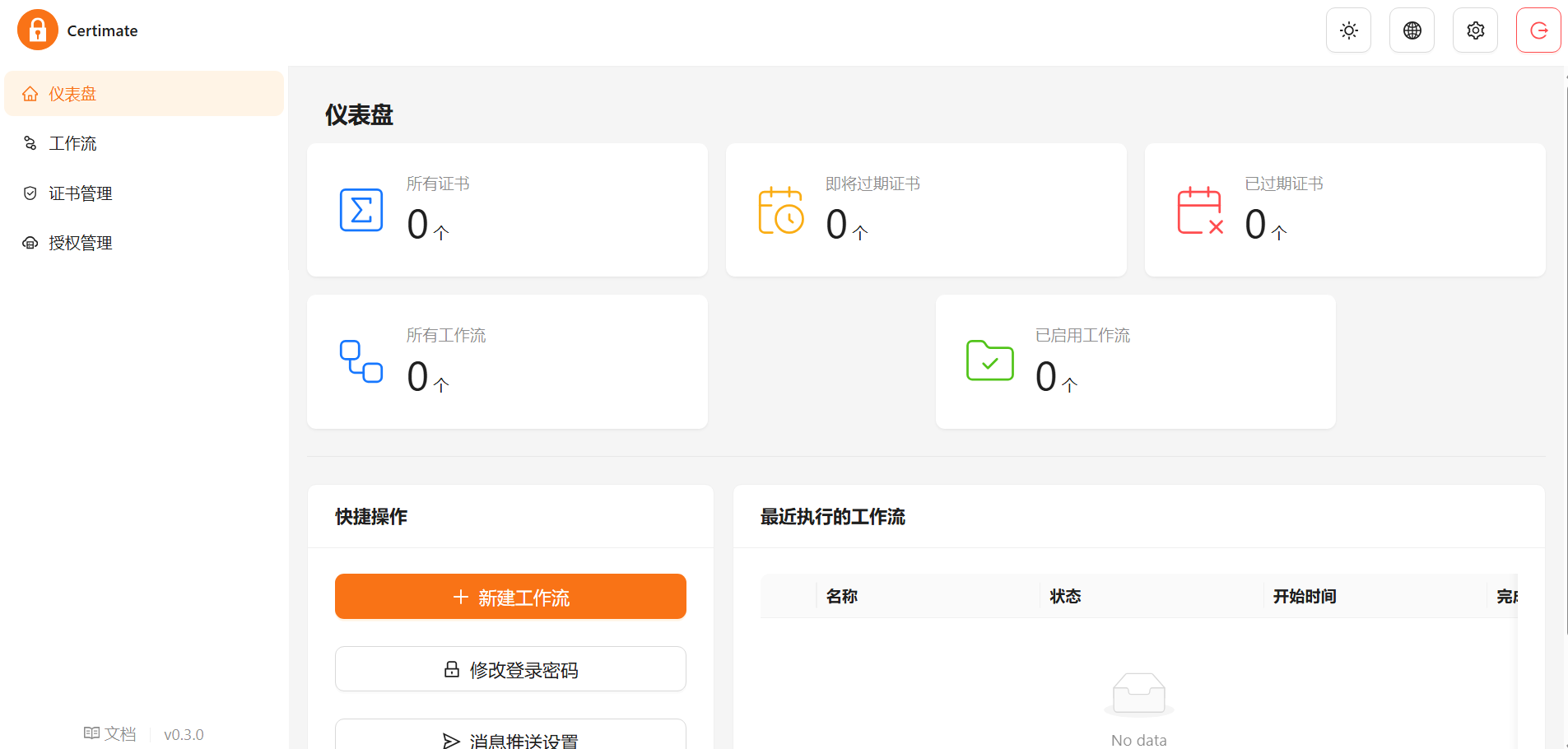Open the language globe dropdown
This screenshot has width=1568, height=749.
1412,30
